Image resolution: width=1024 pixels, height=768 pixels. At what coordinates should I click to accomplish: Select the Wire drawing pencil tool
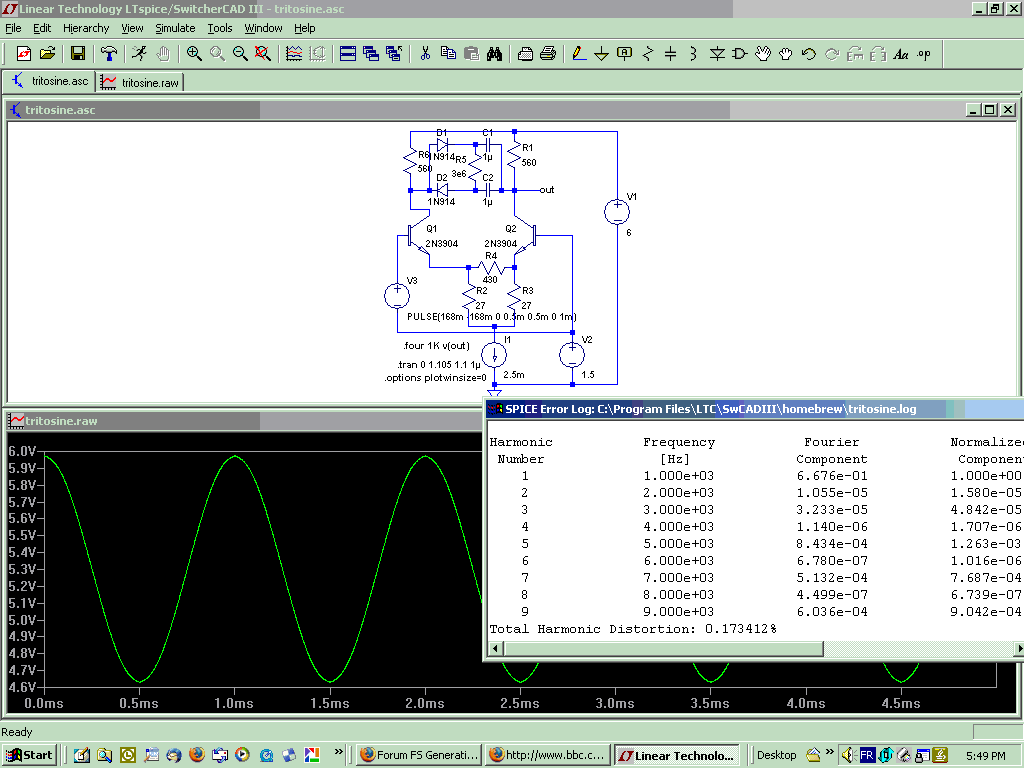pyautogui.click(x=578, y=54)
